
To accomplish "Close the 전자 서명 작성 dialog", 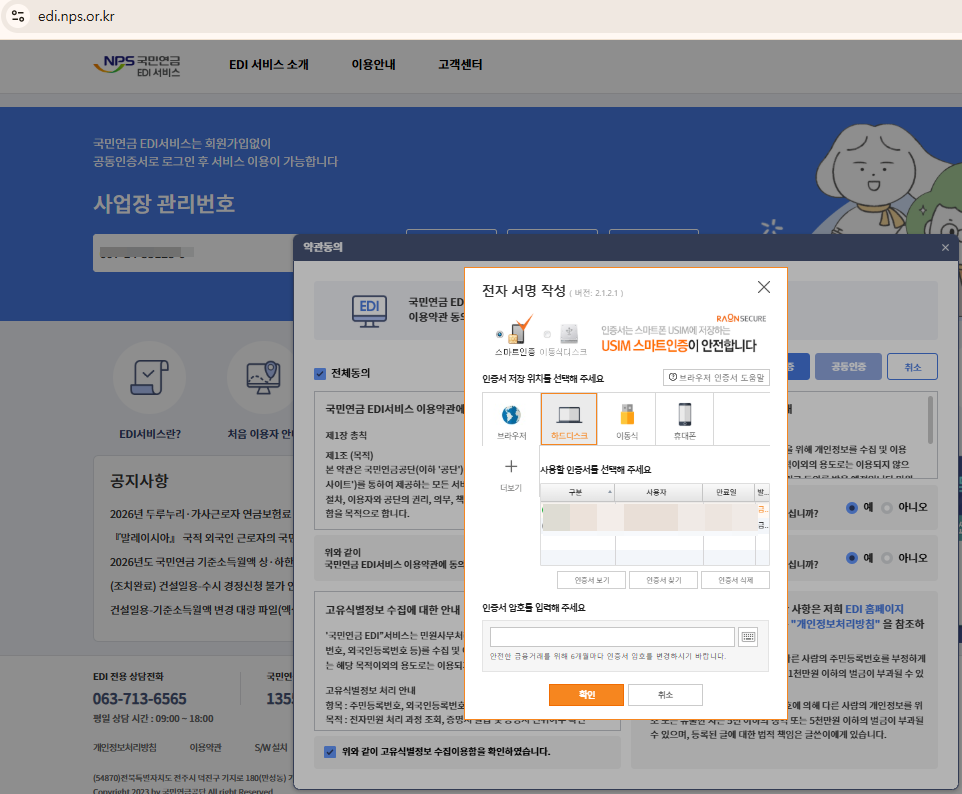I will pyautogui.click(x=763, y=287).
